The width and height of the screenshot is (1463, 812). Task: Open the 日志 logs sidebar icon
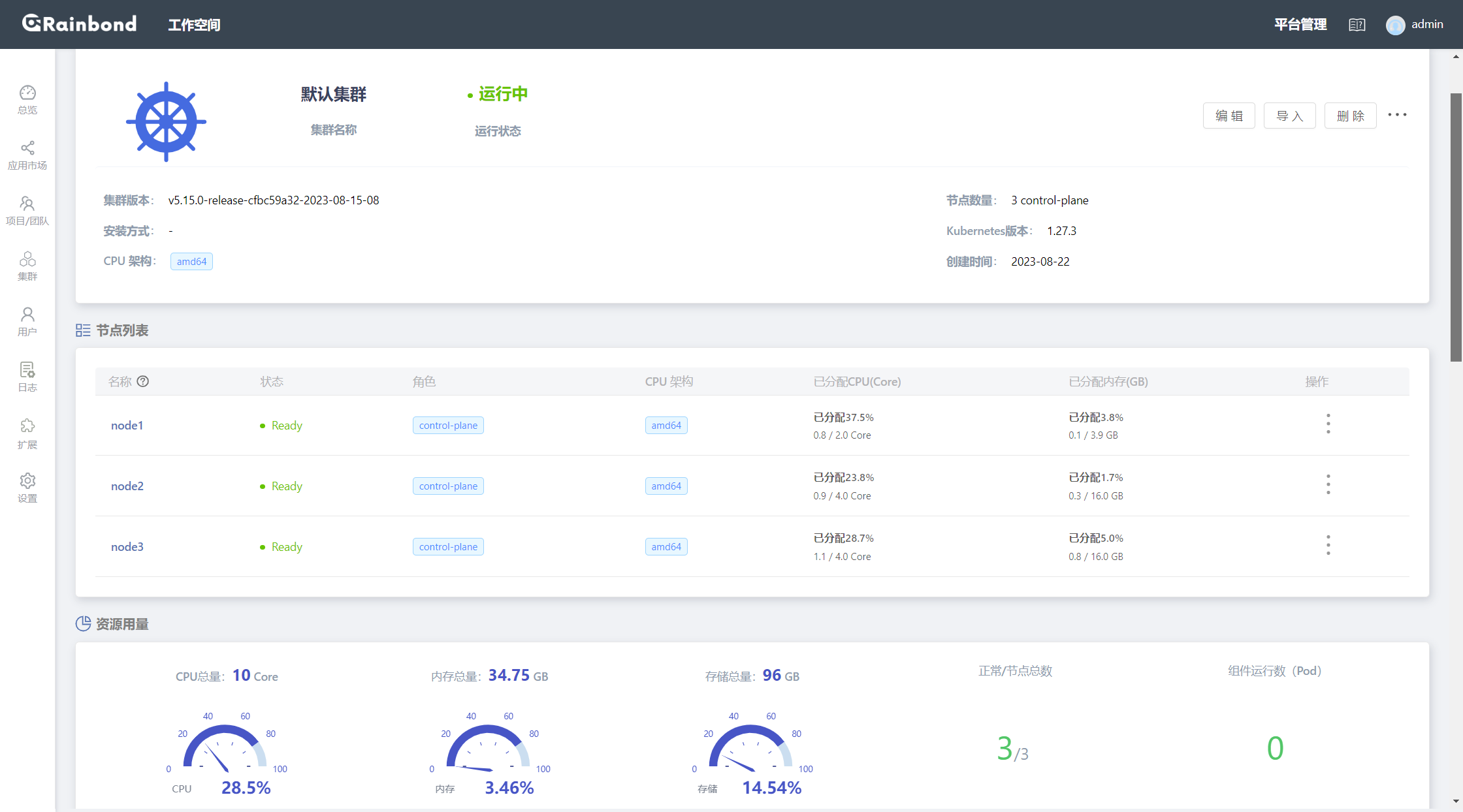[x=27, y=377]
